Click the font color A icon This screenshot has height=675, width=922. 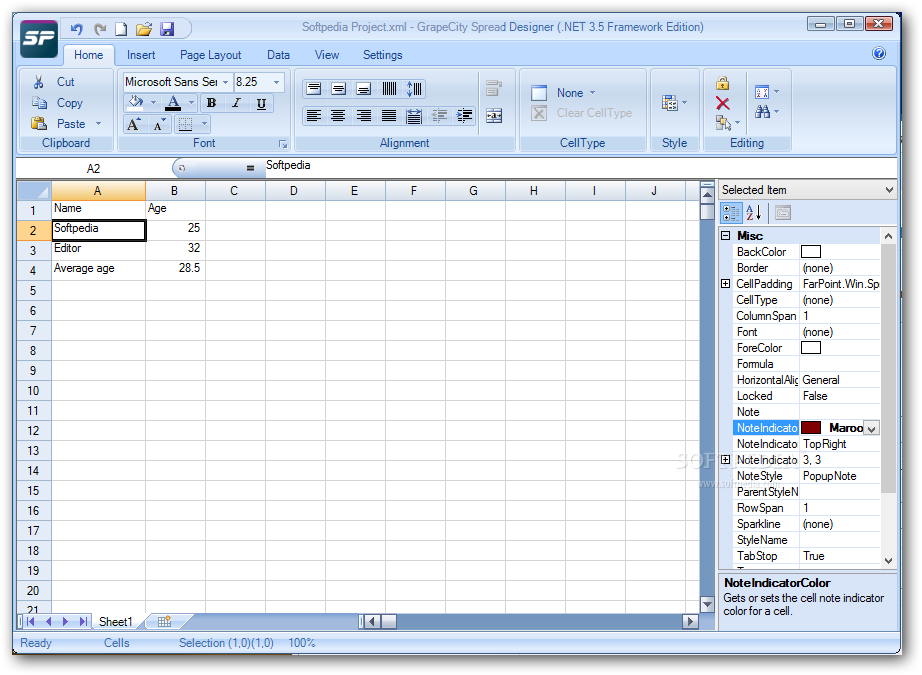[173, 102]
